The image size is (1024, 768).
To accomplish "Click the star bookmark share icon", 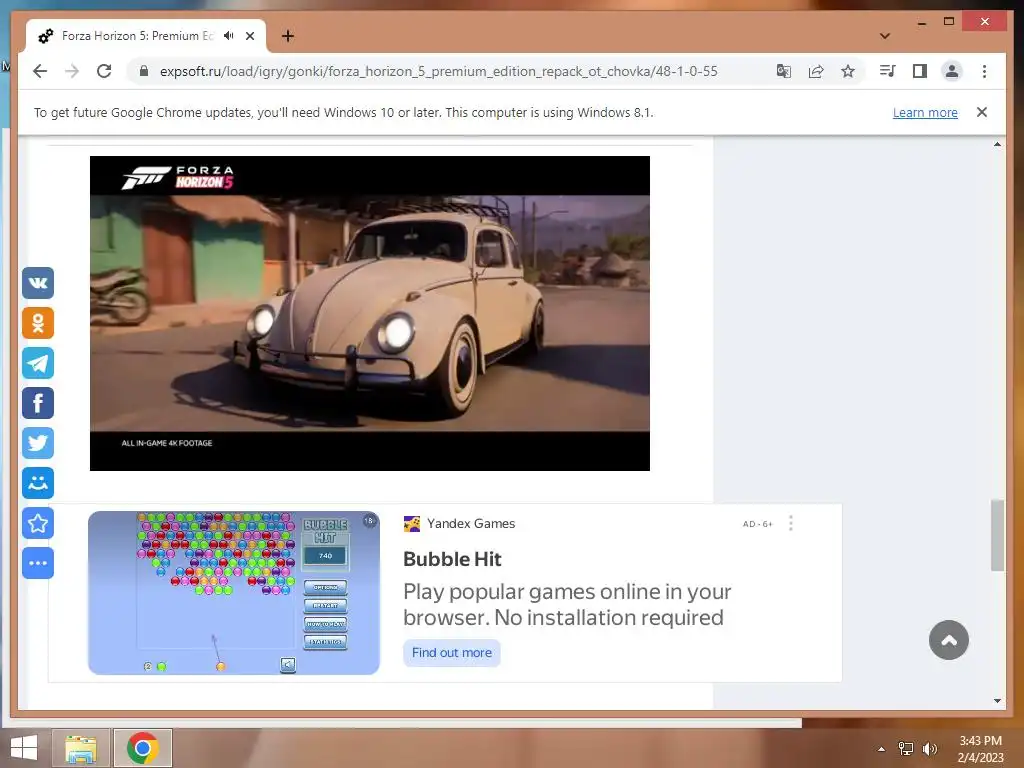I will [x=38, y=523].
